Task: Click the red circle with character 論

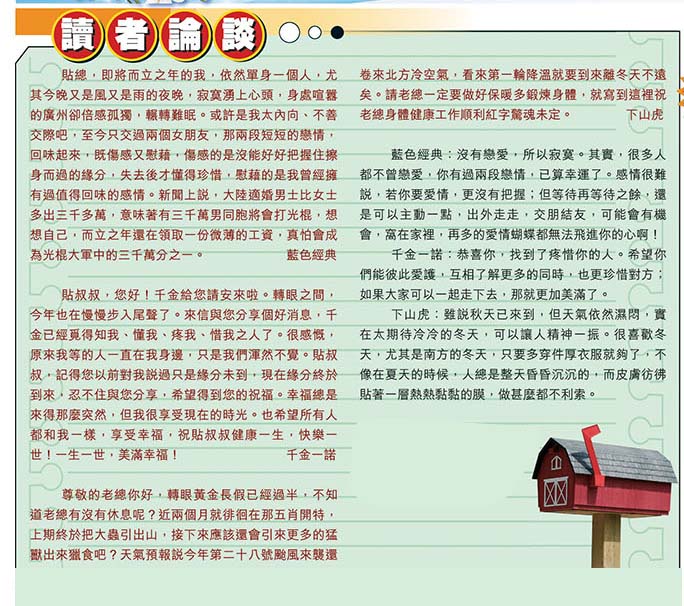Action: 186,36
